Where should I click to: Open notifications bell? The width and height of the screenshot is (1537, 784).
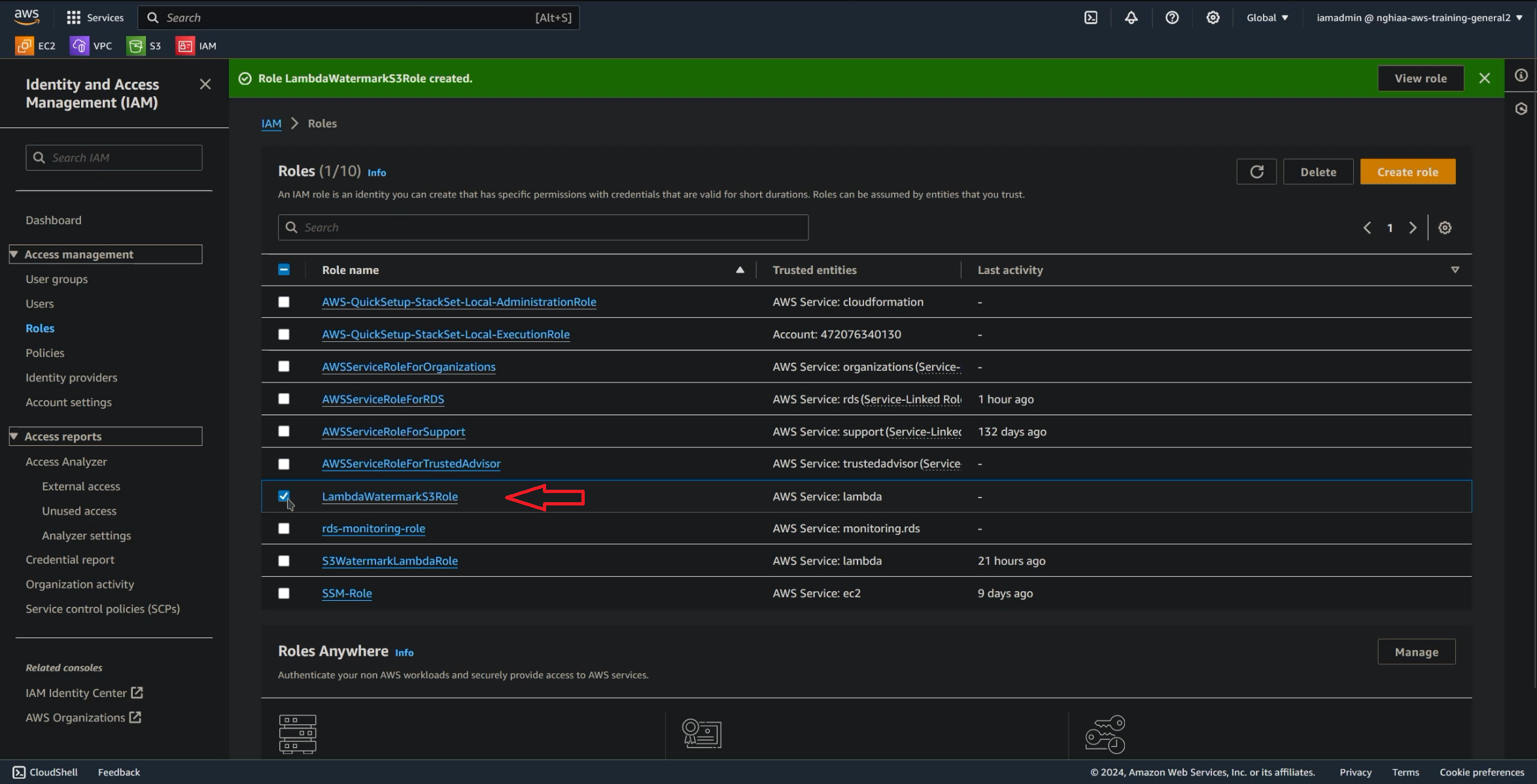(x=1131, y=18)
